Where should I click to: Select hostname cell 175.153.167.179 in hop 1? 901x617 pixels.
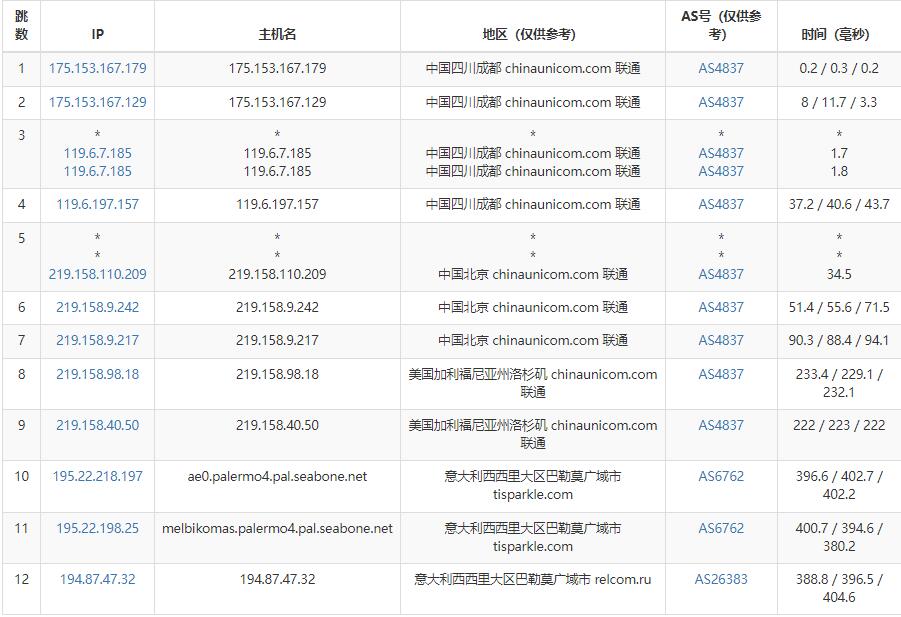point(278,68)
